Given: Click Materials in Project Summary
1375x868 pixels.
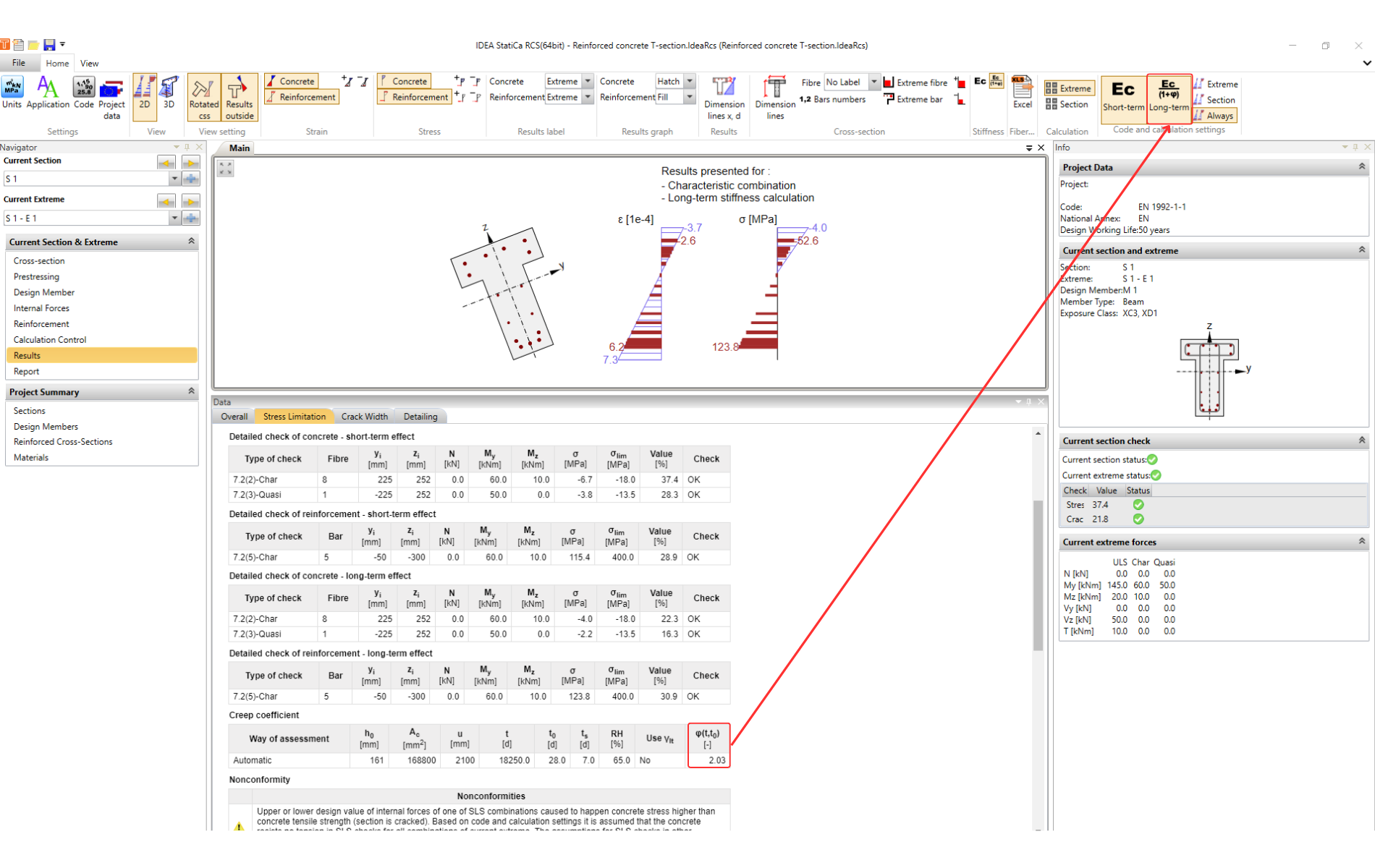Looking at the screenshot, I should pyautogui.click(x=31, y=457).
